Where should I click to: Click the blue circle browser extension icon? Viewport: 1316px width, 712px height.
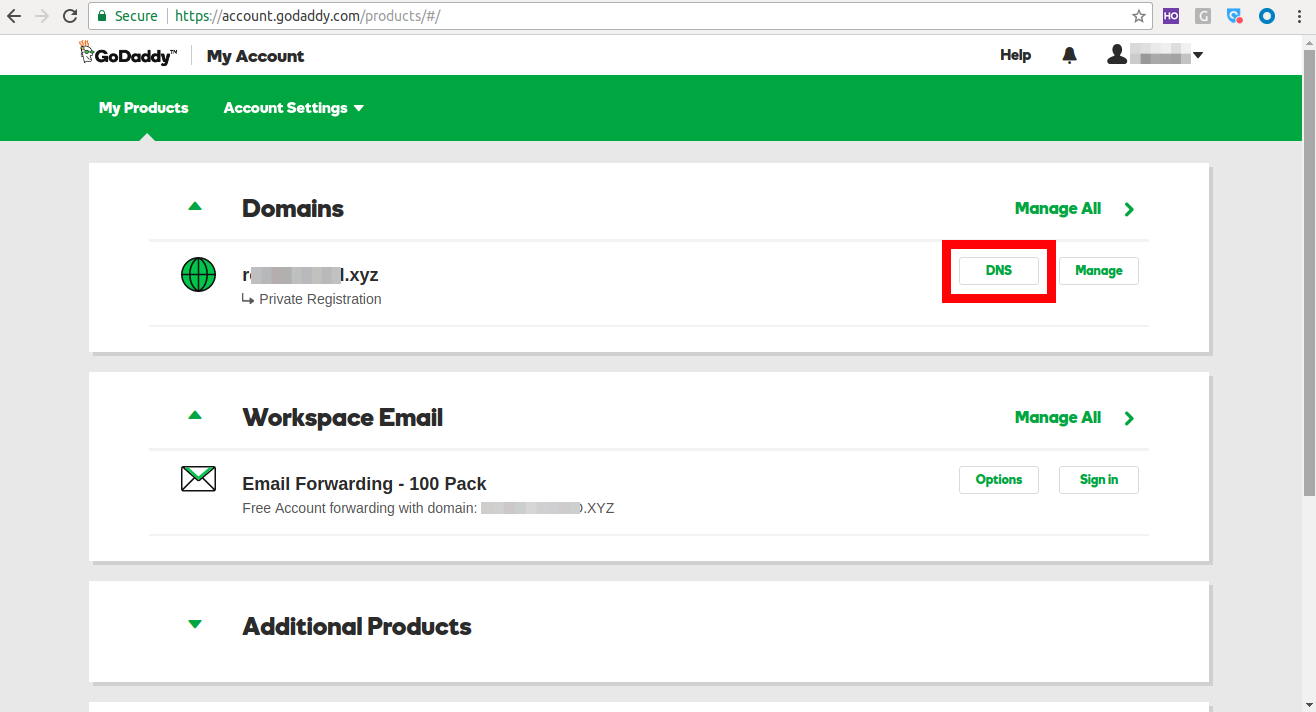coord(1267,16)
